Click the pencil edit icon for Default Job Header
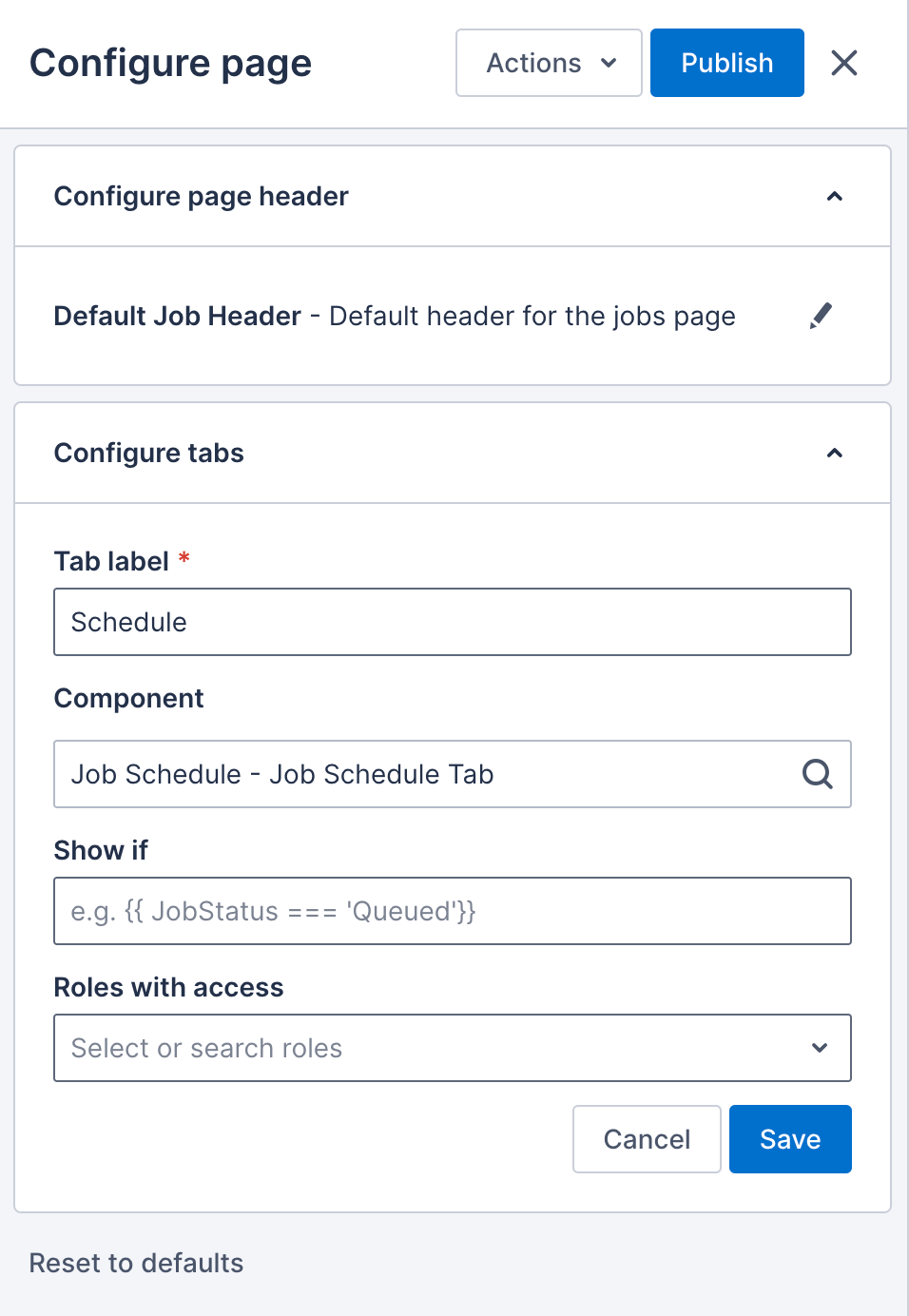909x1316 pixels. [x=821, y=316]
